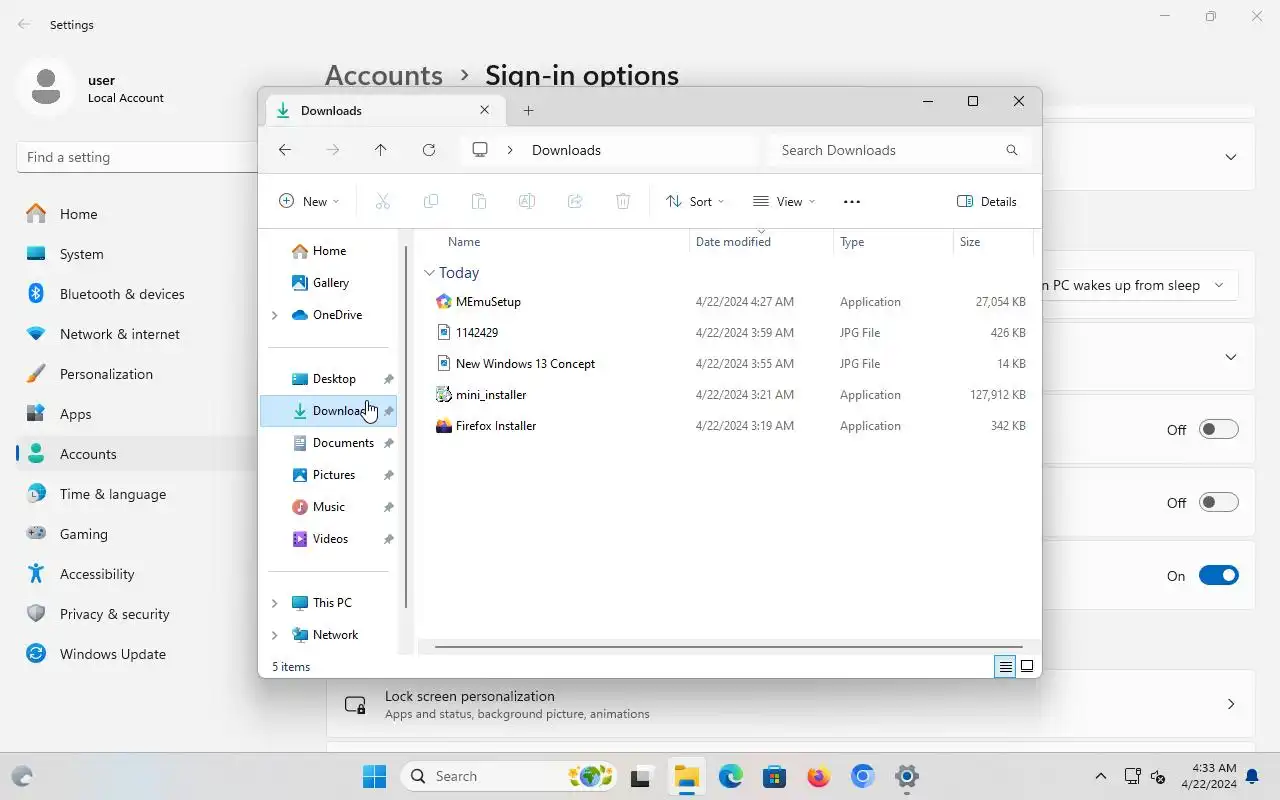Click the Accounts breadcrumb link

pos(384,75)
